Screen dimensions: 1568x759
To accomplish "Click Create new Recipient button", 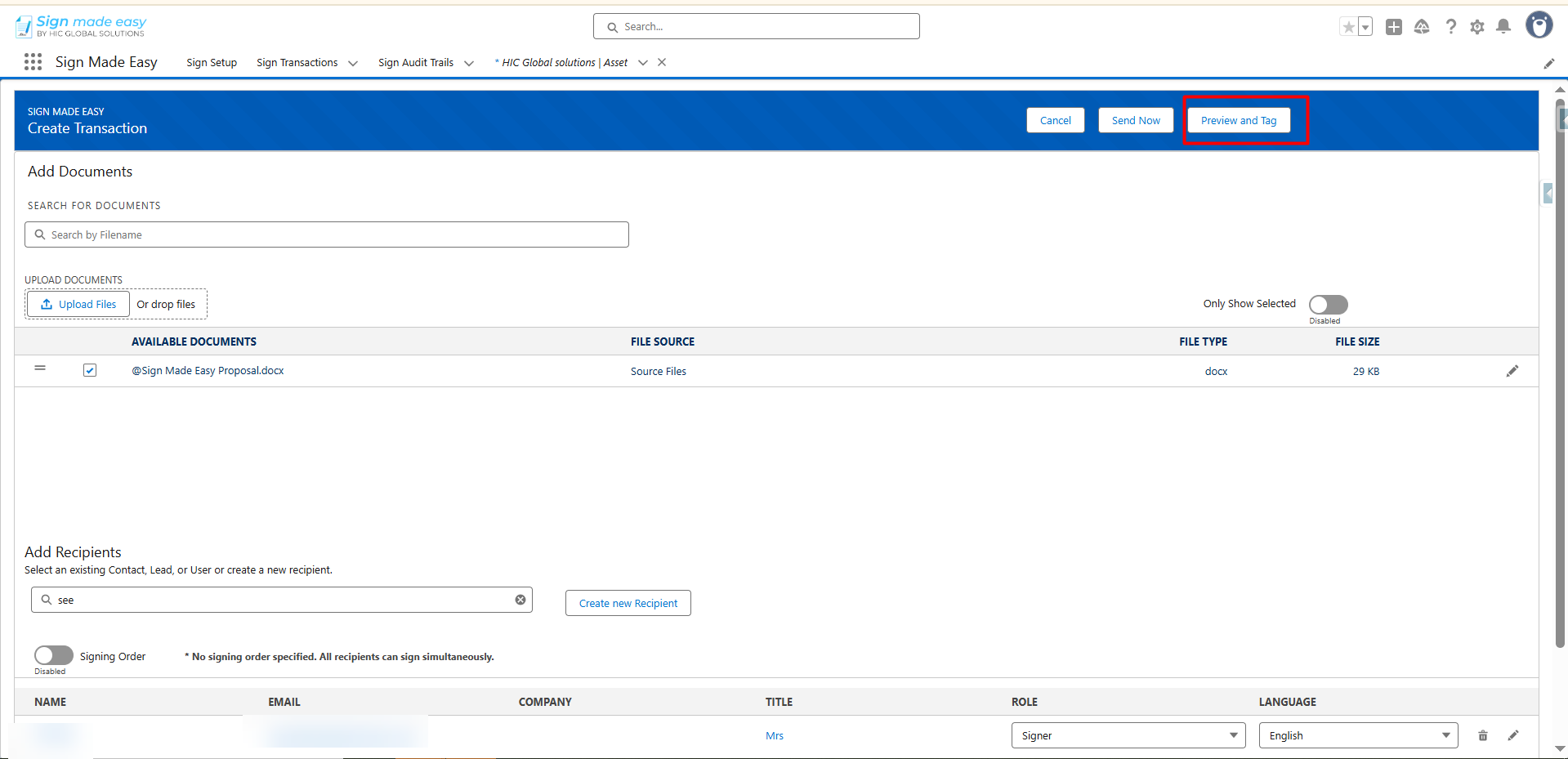I will [628, 603].
